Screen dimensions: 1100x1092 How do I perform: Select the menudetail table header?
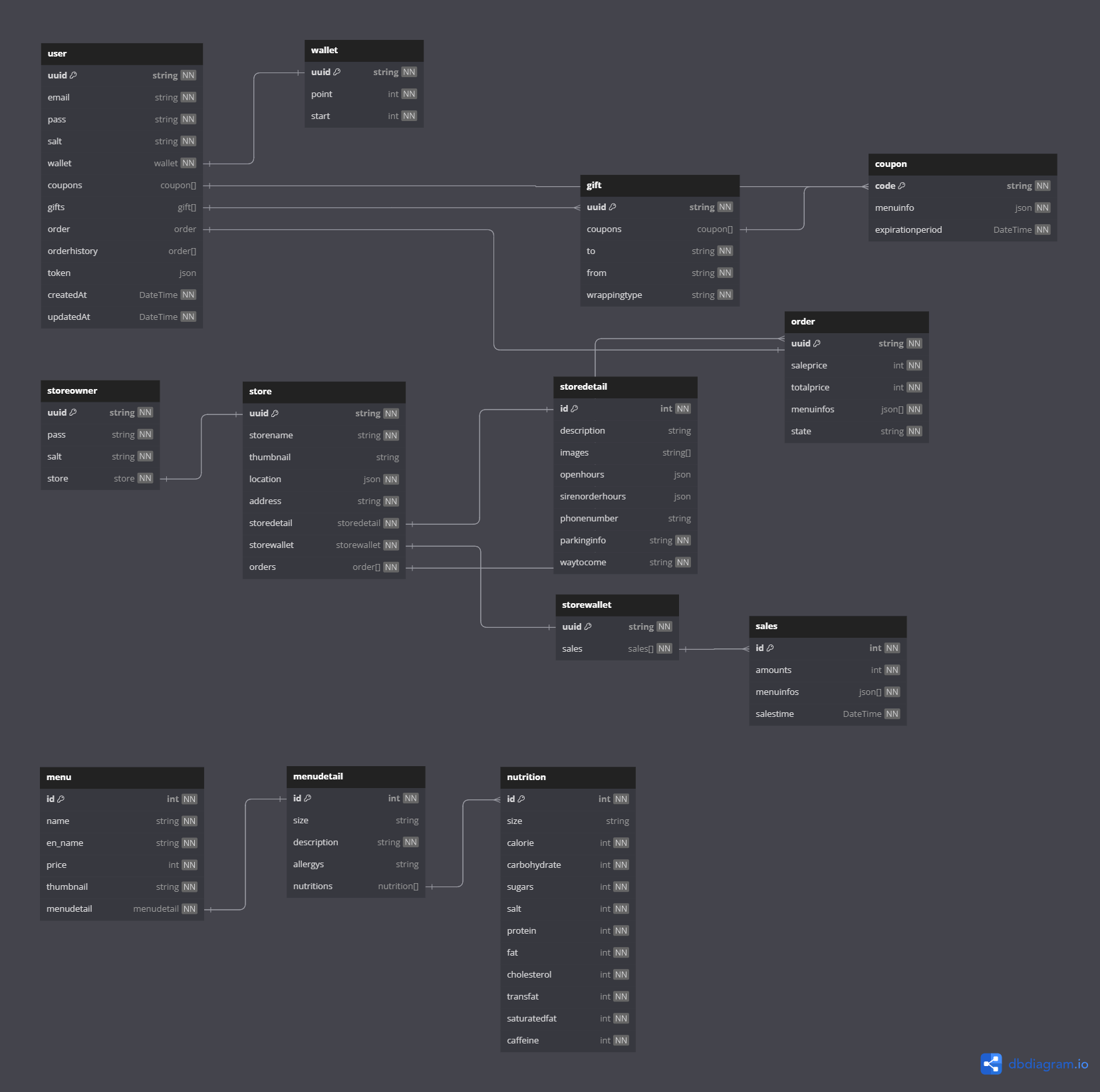click(356, 777)
